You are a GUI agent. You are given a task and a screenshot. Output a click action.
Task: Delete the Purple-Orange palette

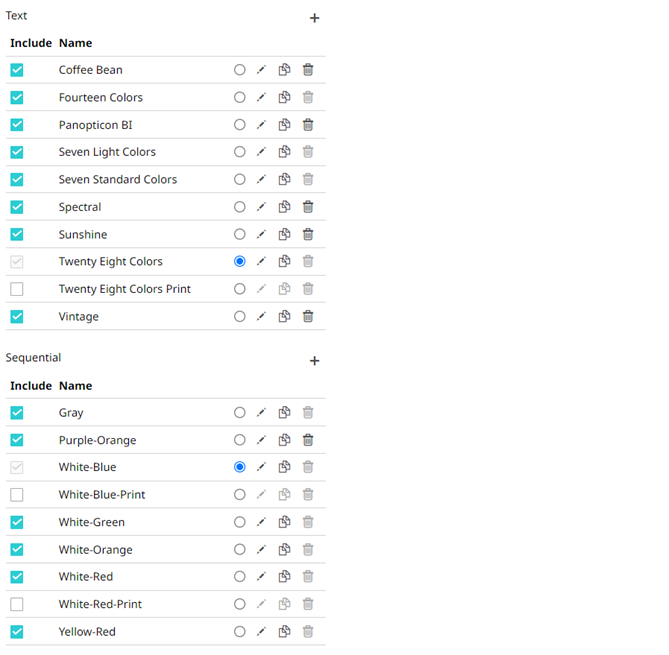pyautogui.click(x=308, y=440)
